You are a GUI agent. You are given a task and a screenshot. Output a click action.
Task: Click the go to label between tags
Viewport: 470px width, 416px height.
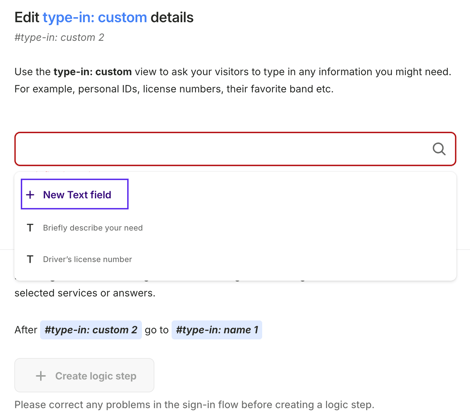pos(157,330)
